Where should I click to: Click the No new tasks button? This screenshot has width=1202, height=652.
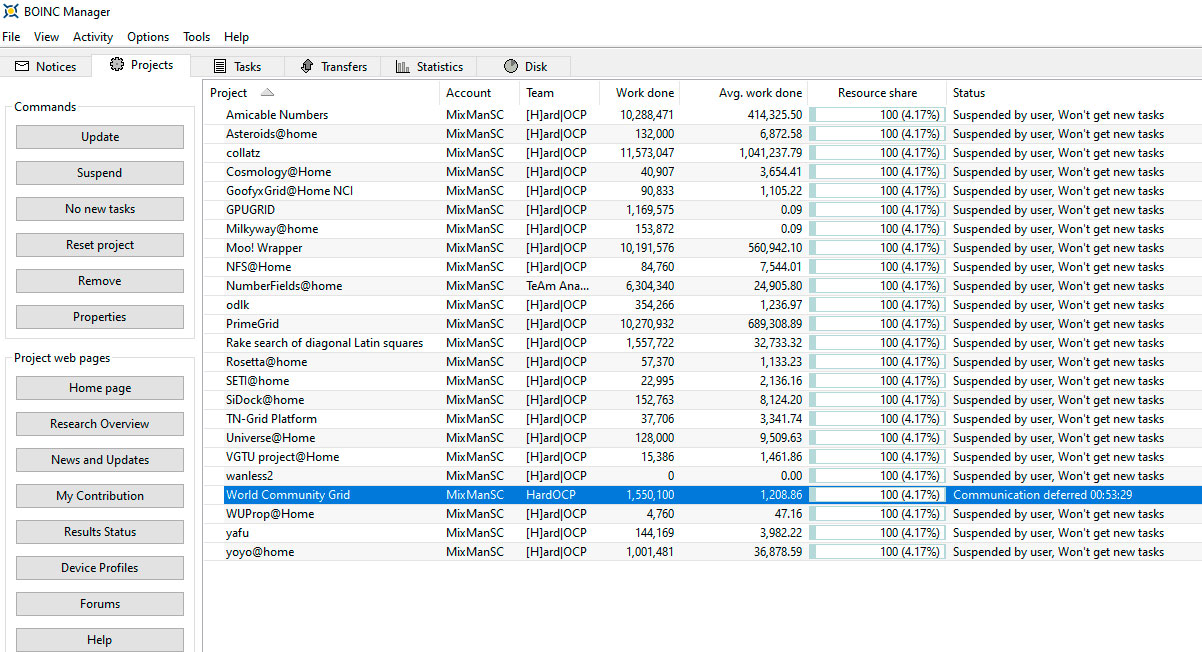tap(100, 209)
